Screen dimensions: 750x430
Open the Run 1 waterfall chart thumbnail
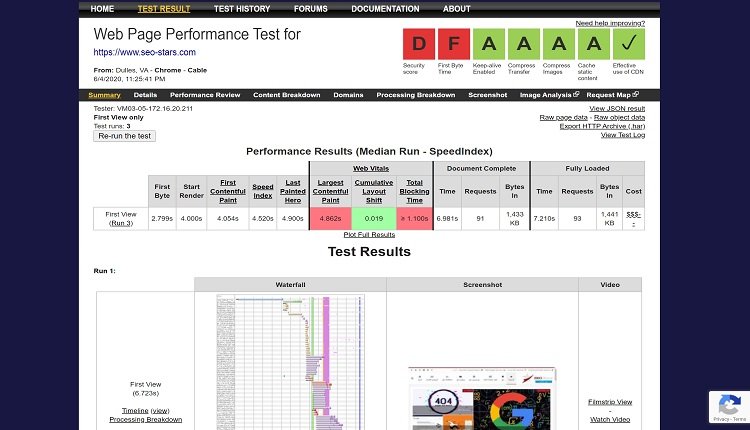290,362
